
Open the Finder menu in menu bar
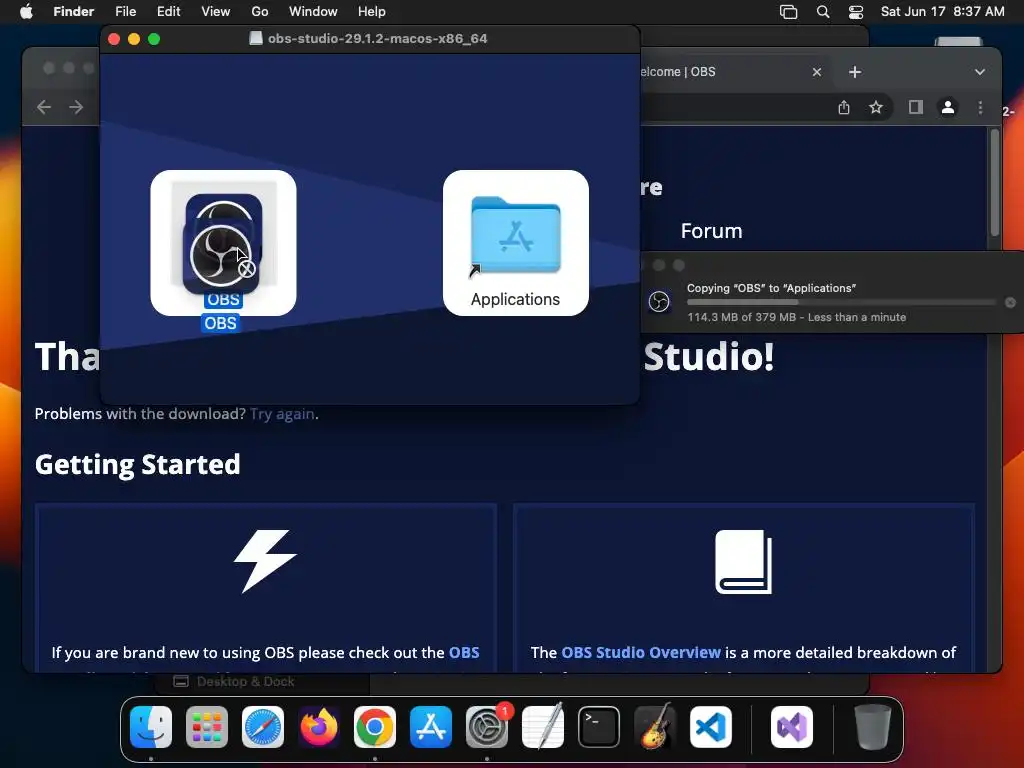click(73, 11)
